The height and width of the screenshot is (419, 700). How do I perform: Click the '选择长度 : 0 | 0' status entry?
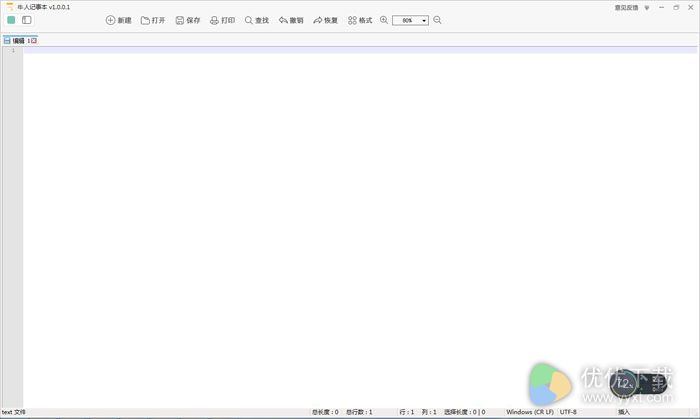[x=465, y=412]
